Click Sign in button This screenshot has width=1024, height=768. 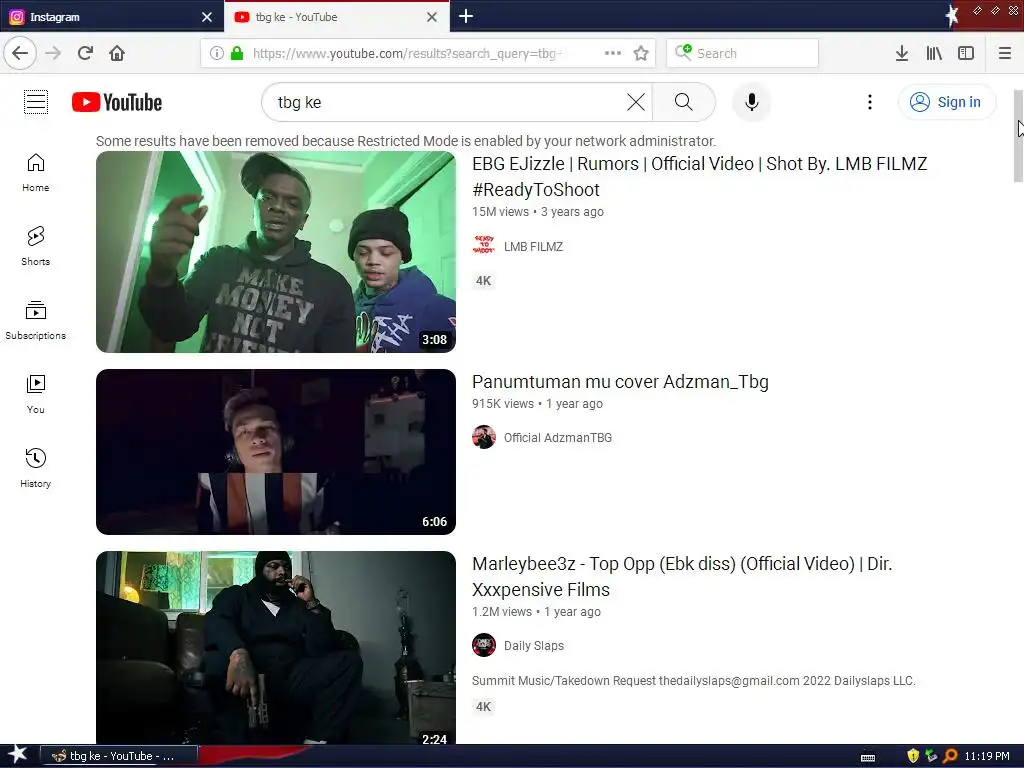947,102
